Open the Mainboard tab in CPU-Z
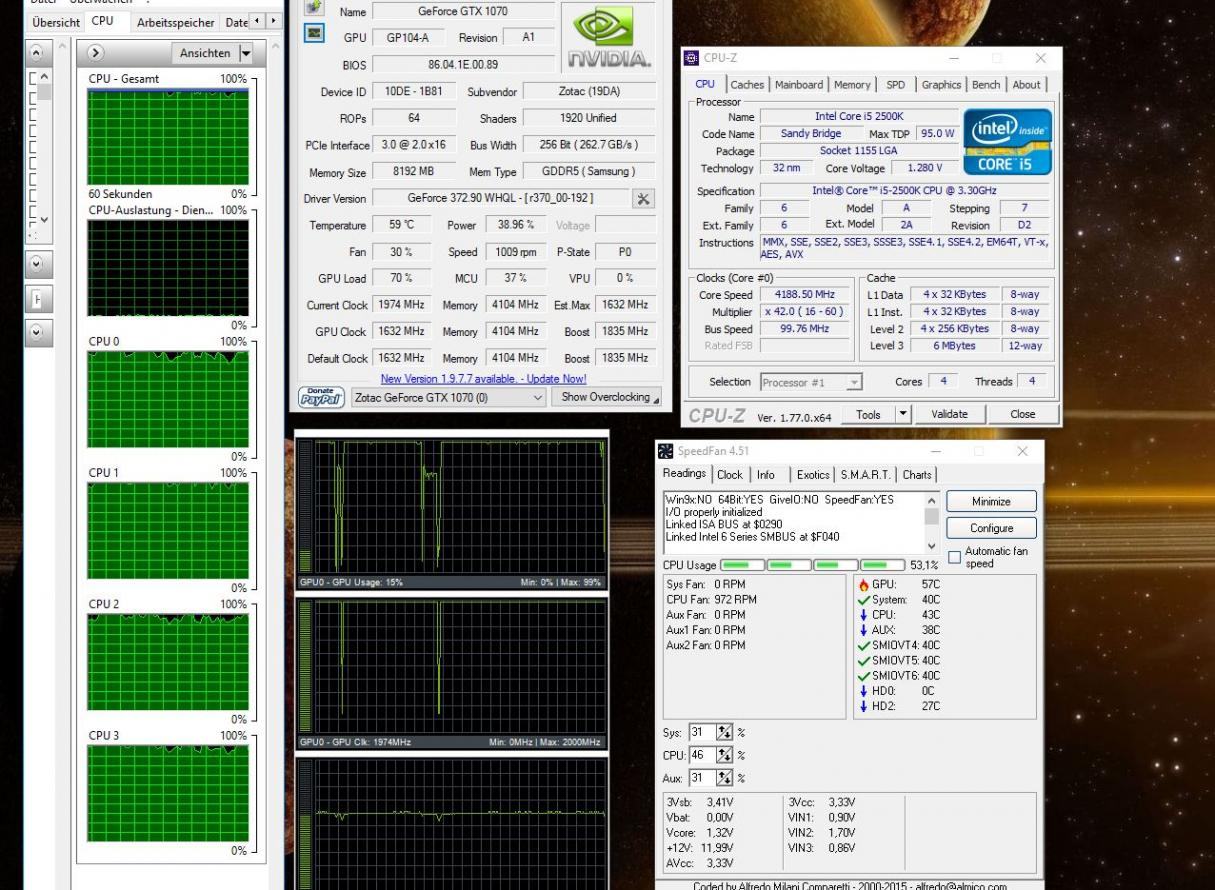1215x890 pixels. click(799, 85)
